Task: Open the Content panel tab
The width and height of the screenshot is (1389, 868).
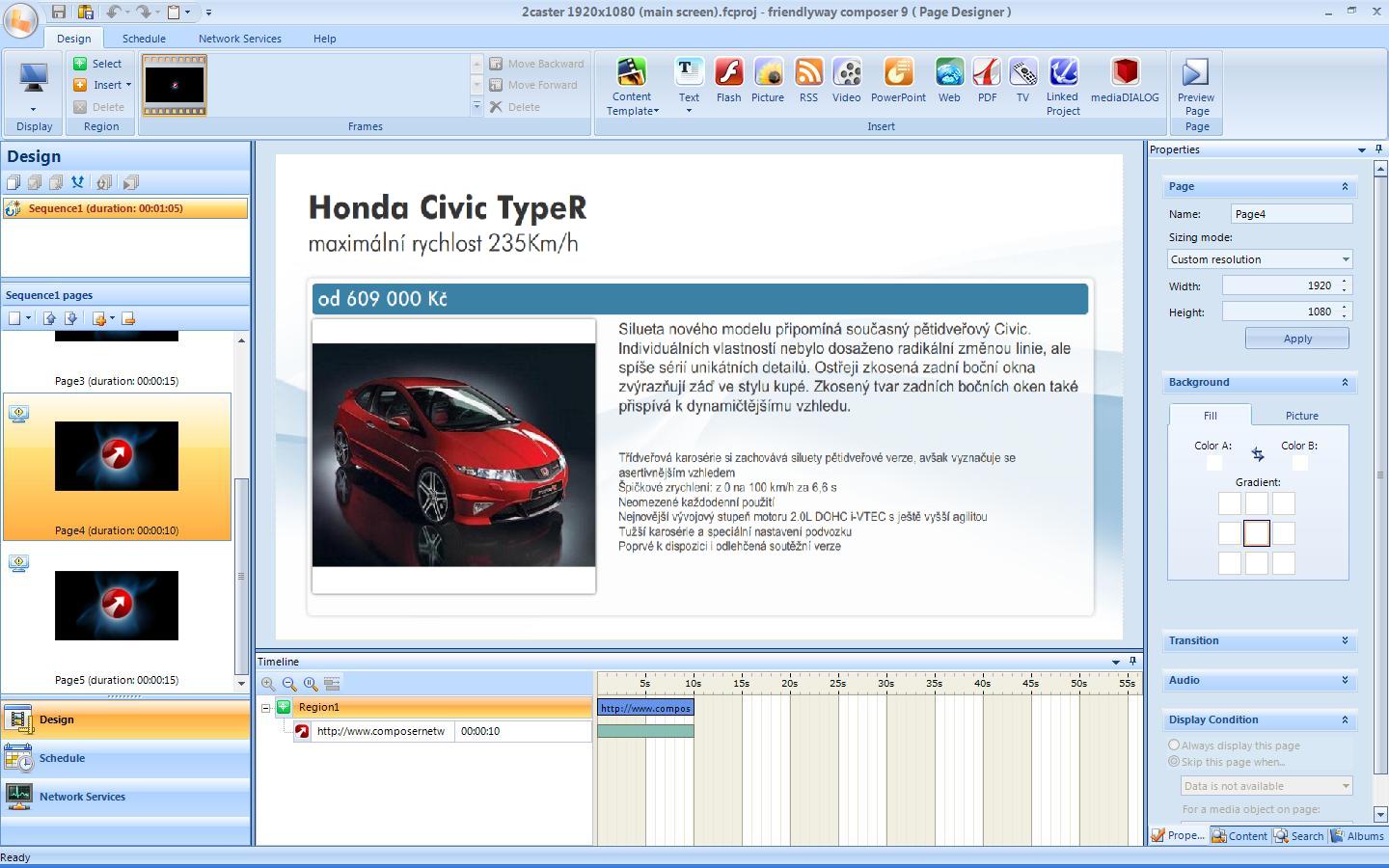Action: click(1239, 836)
